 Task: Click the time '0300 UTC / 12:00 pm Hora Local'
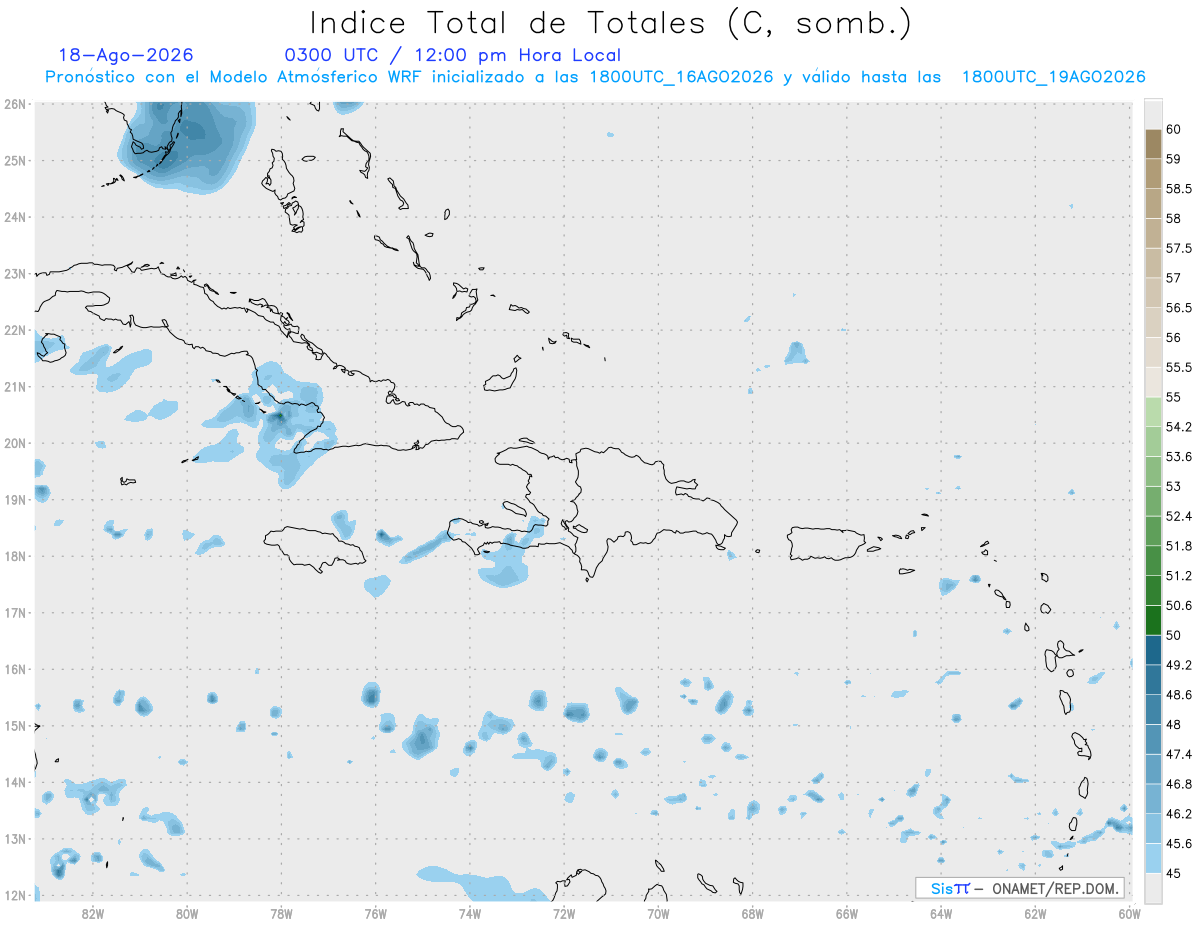[453, 55]
